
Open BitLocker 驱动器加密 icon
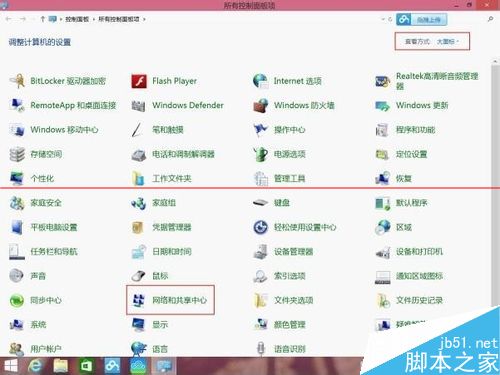pyautogui.click(x=17, y=81)
